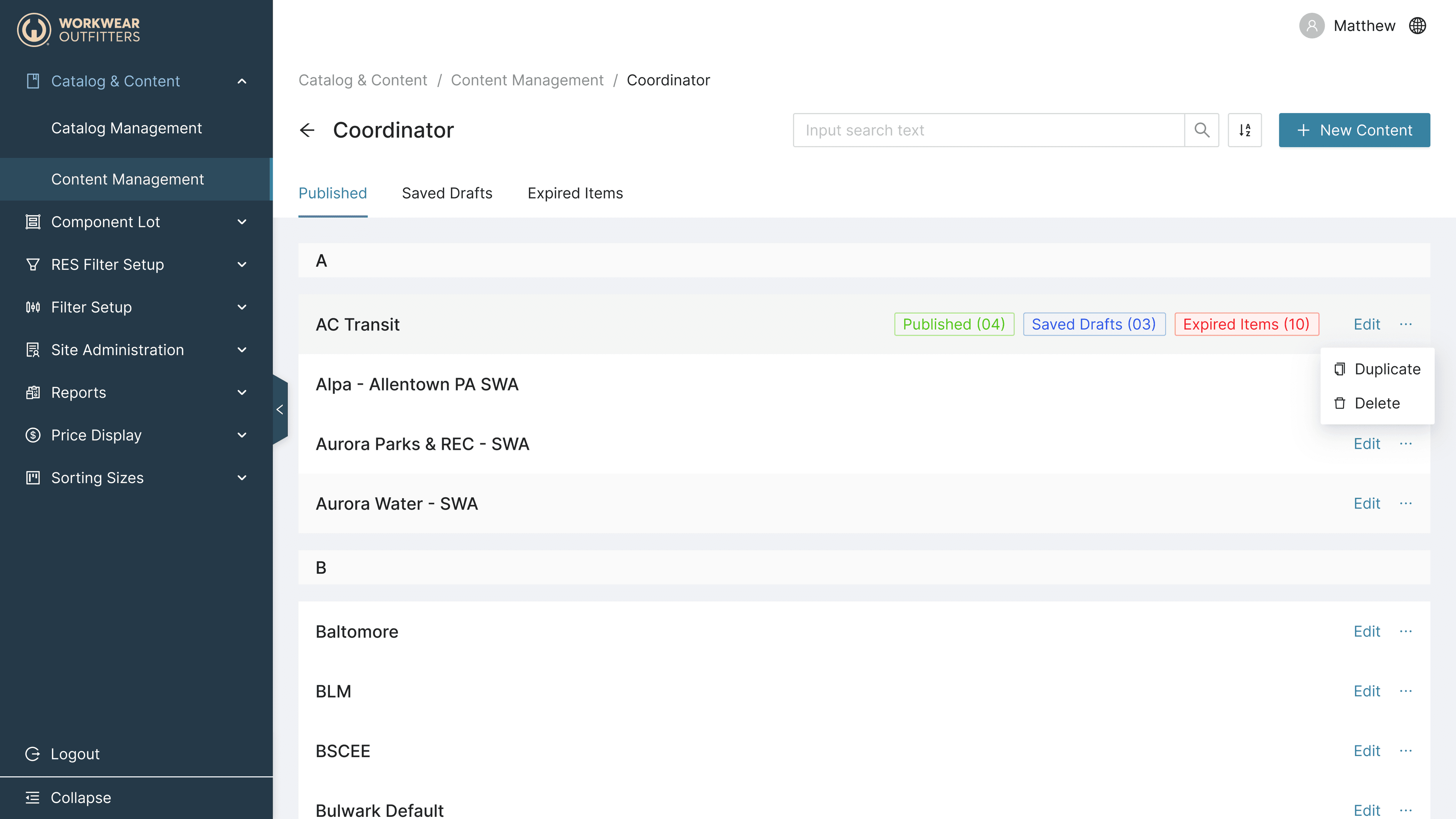This screenshot has height=819, width=1456.
Task: Click the sidebar collapse chevron handle
Action: 280,410
